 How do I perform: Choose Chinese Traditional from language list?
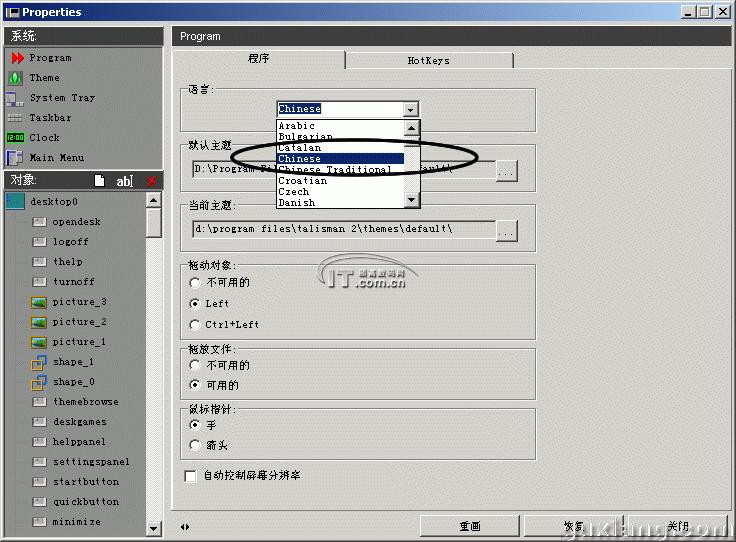(x=334, y=170)
